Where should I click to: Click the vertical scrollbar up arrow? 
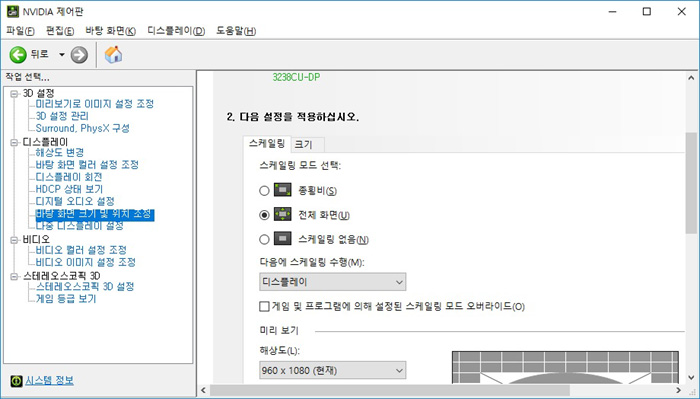coord(691,77)
